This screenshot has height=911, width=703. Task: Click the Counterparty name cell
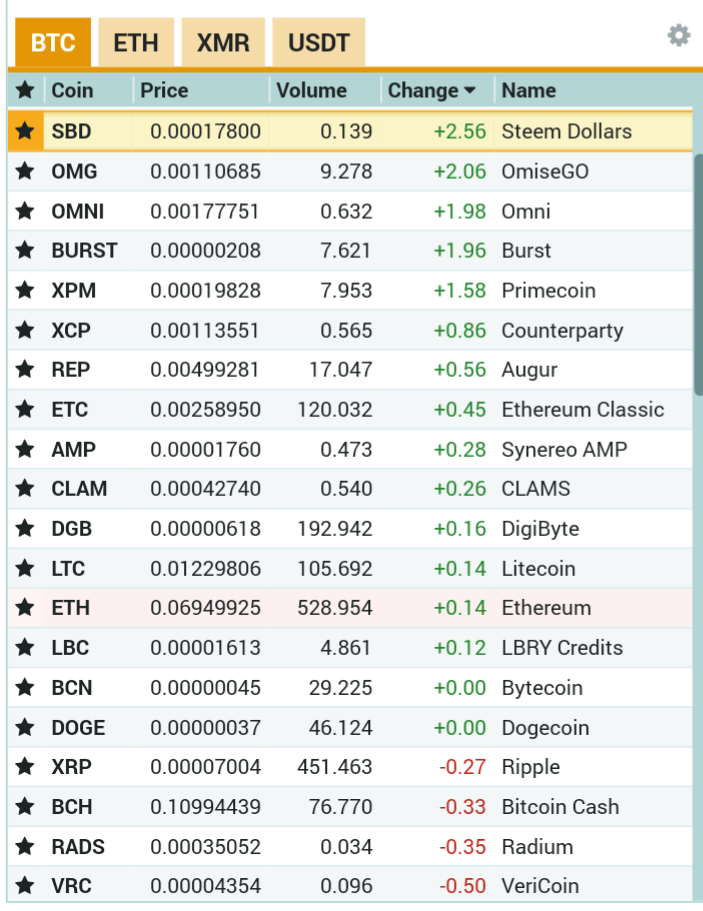[x=562, y=331]
